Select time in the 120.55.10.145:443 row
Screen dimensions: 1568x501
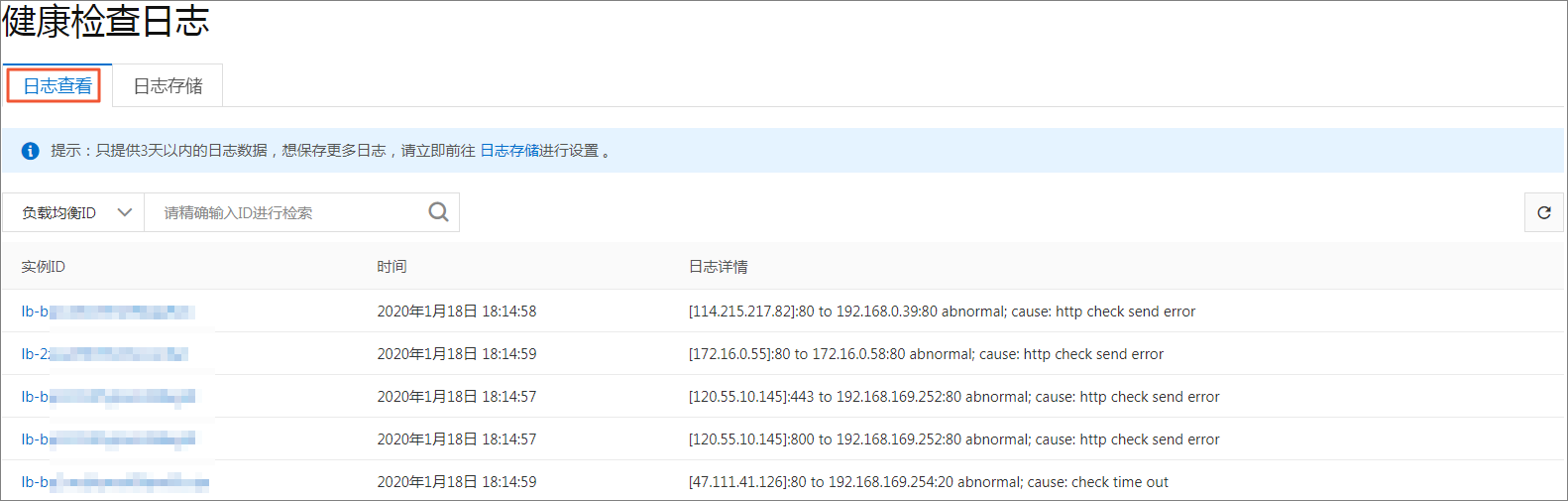(x=457, y=397)
